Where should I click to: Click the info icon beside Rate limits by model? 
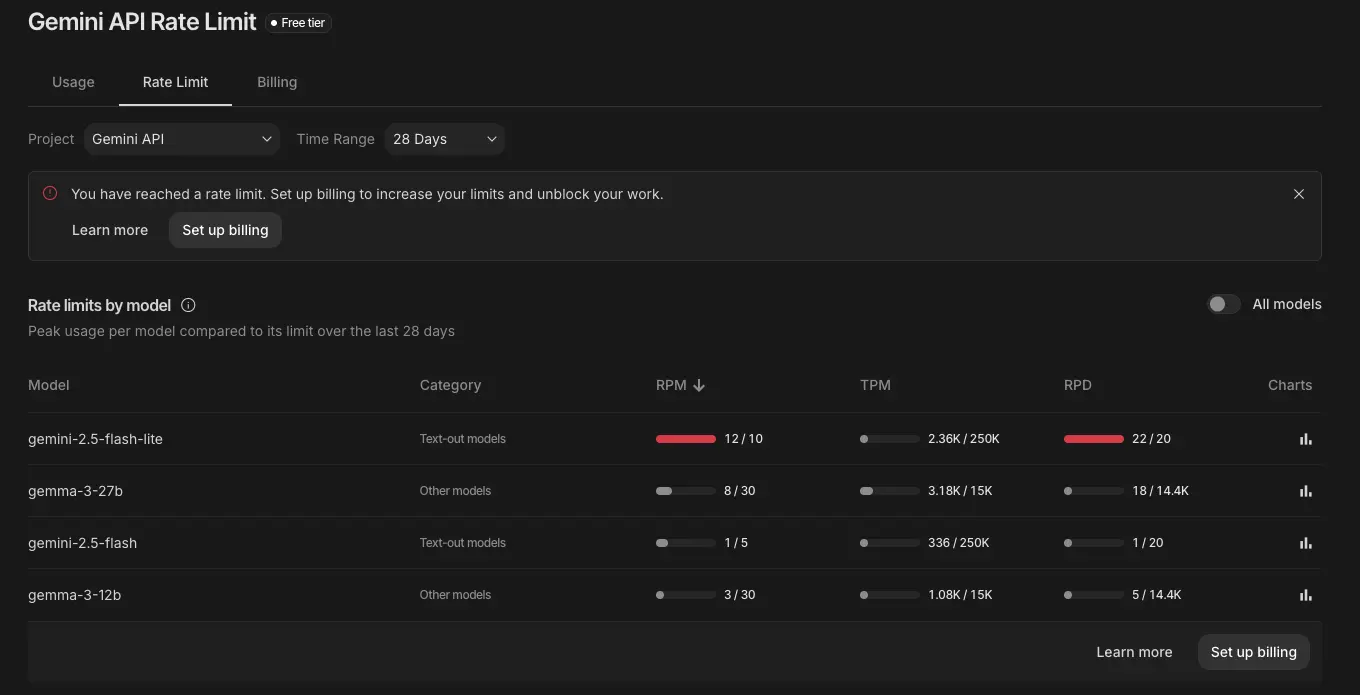[x=188, y=305]
